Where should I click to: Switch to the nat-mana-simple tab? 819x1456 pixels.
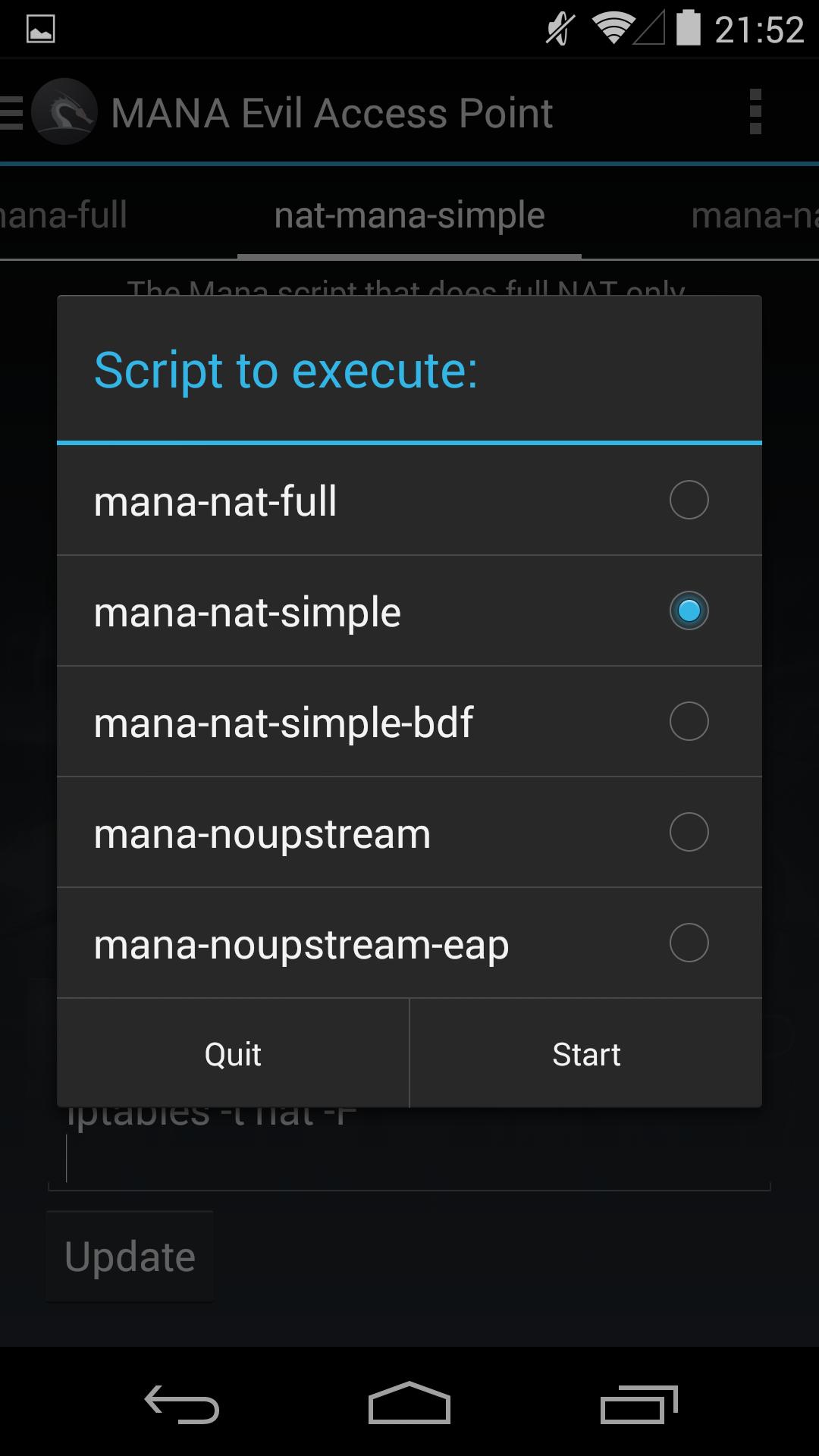[409, 215]
